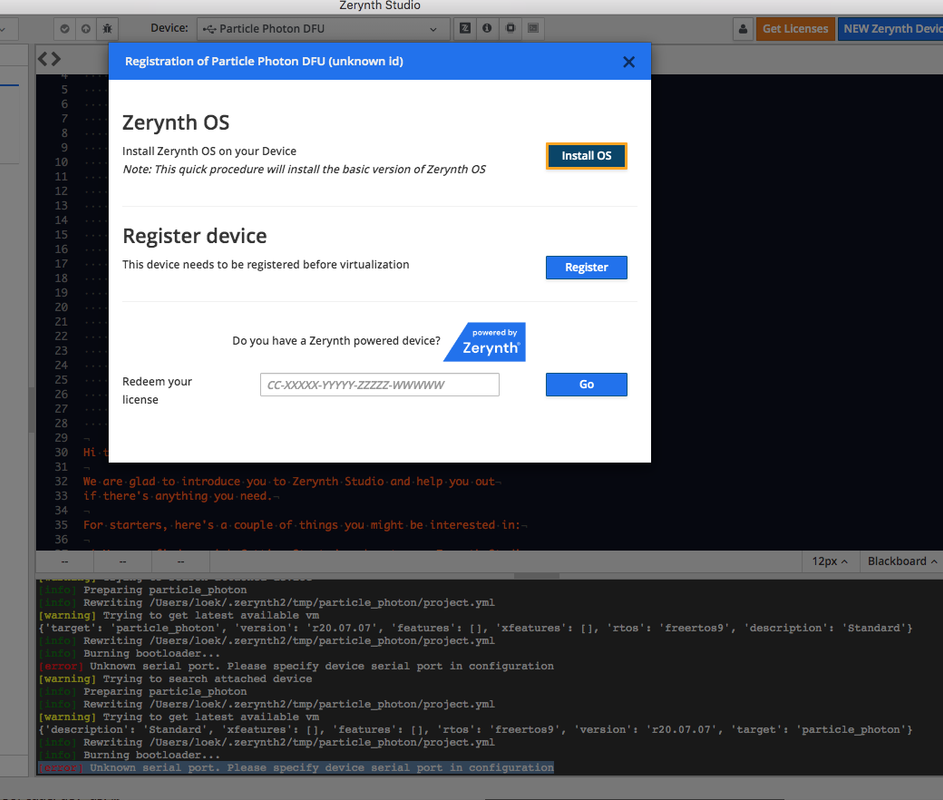Open the Blackboard theme selector
This screenshot has height=800, width=943.
tap(902, 561)
